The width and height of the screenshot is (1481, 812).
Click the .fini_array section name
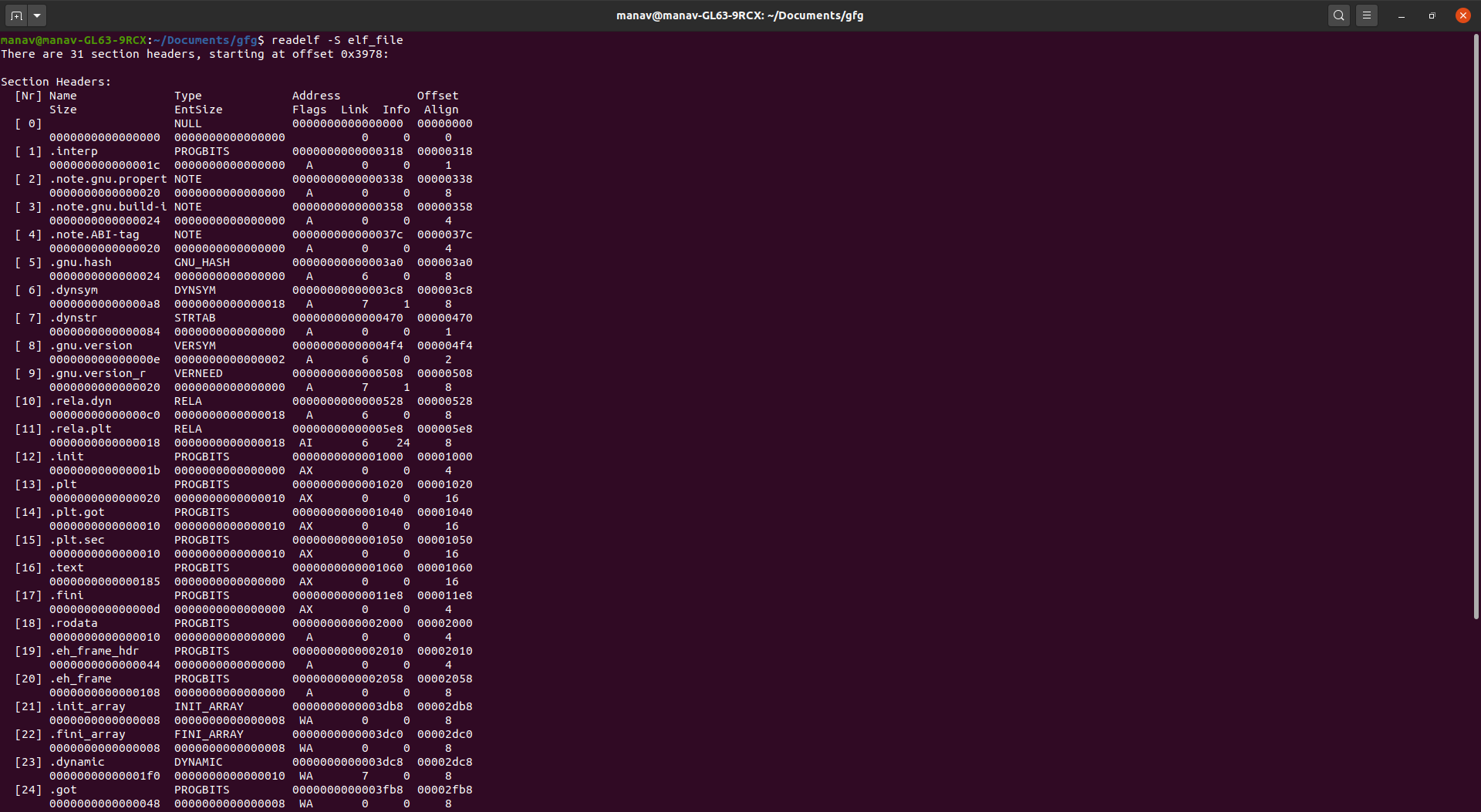coord(87,734)
